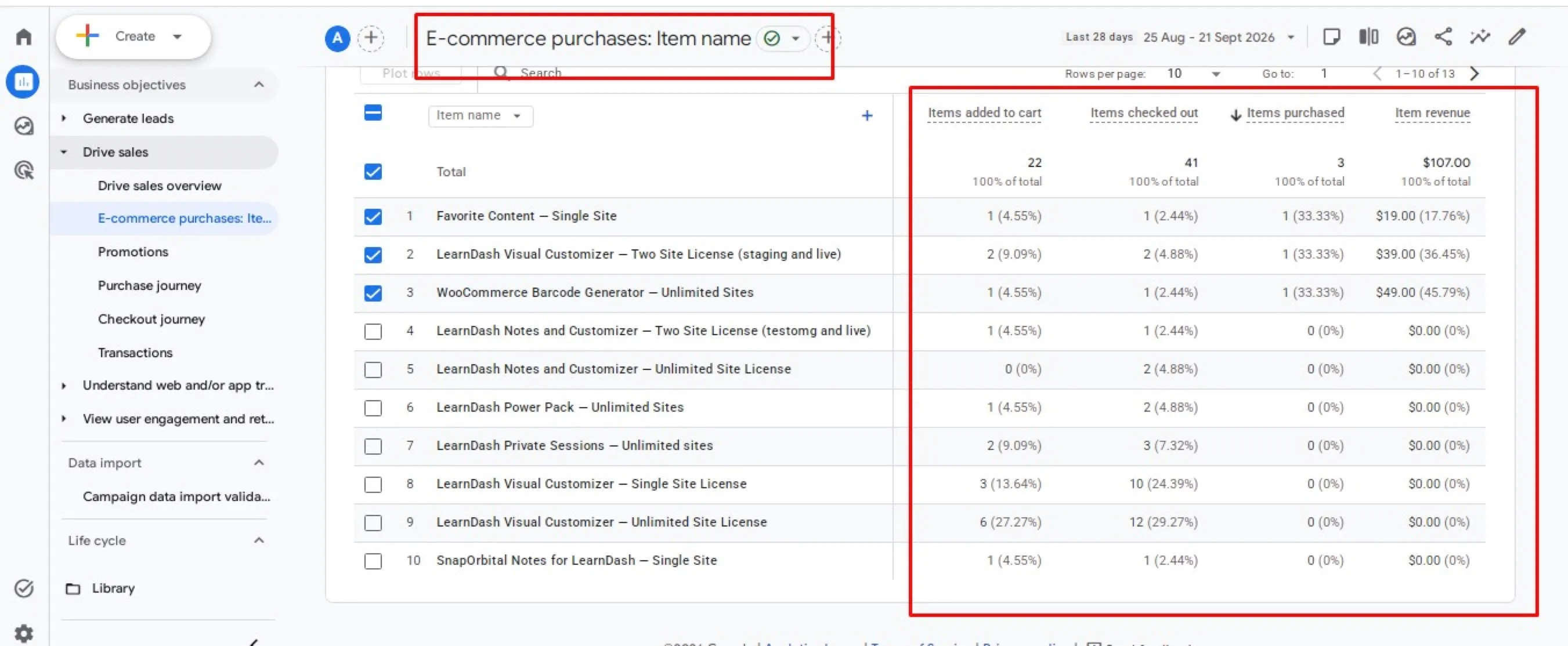This screenshot has width=1568, height=646.
Task: Open the Admin settings gear icon
Action: (x=24, y=633)
